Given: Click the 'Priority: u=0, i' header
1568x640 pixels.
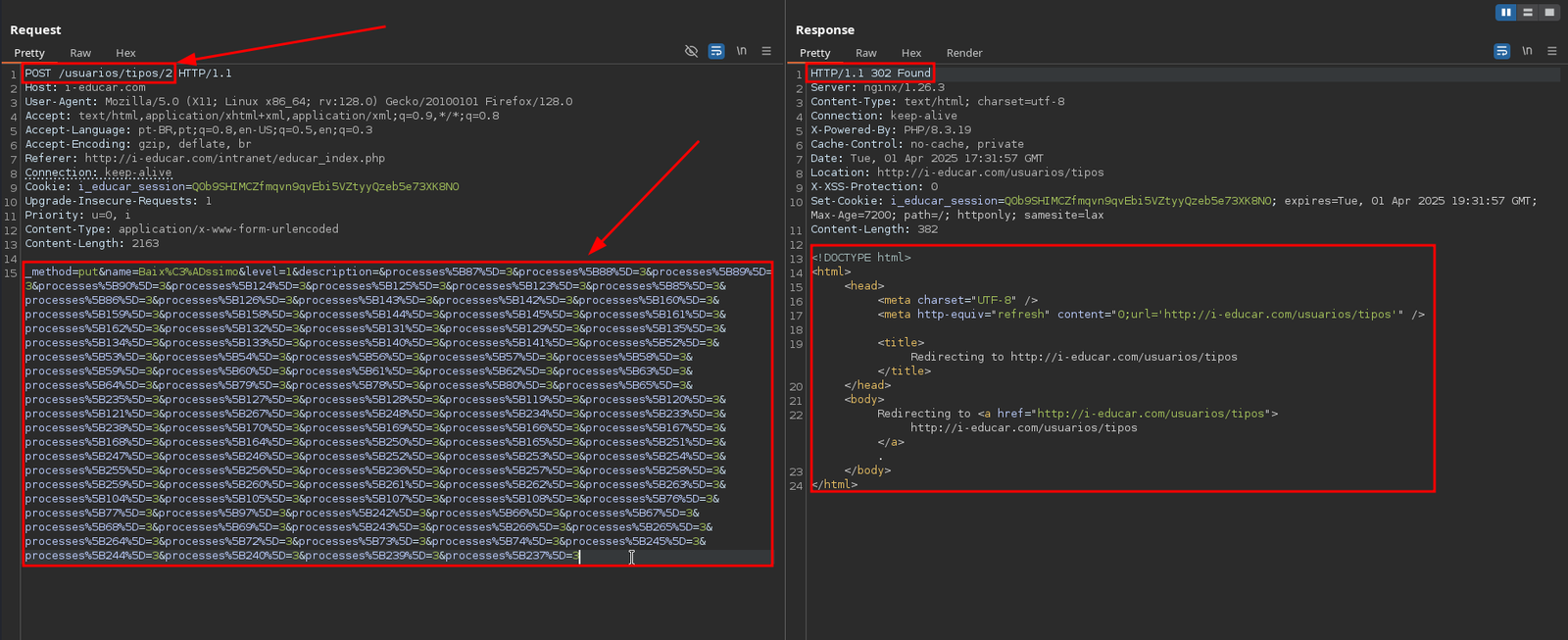Looking at the screenshot, I should coord(77,215).
